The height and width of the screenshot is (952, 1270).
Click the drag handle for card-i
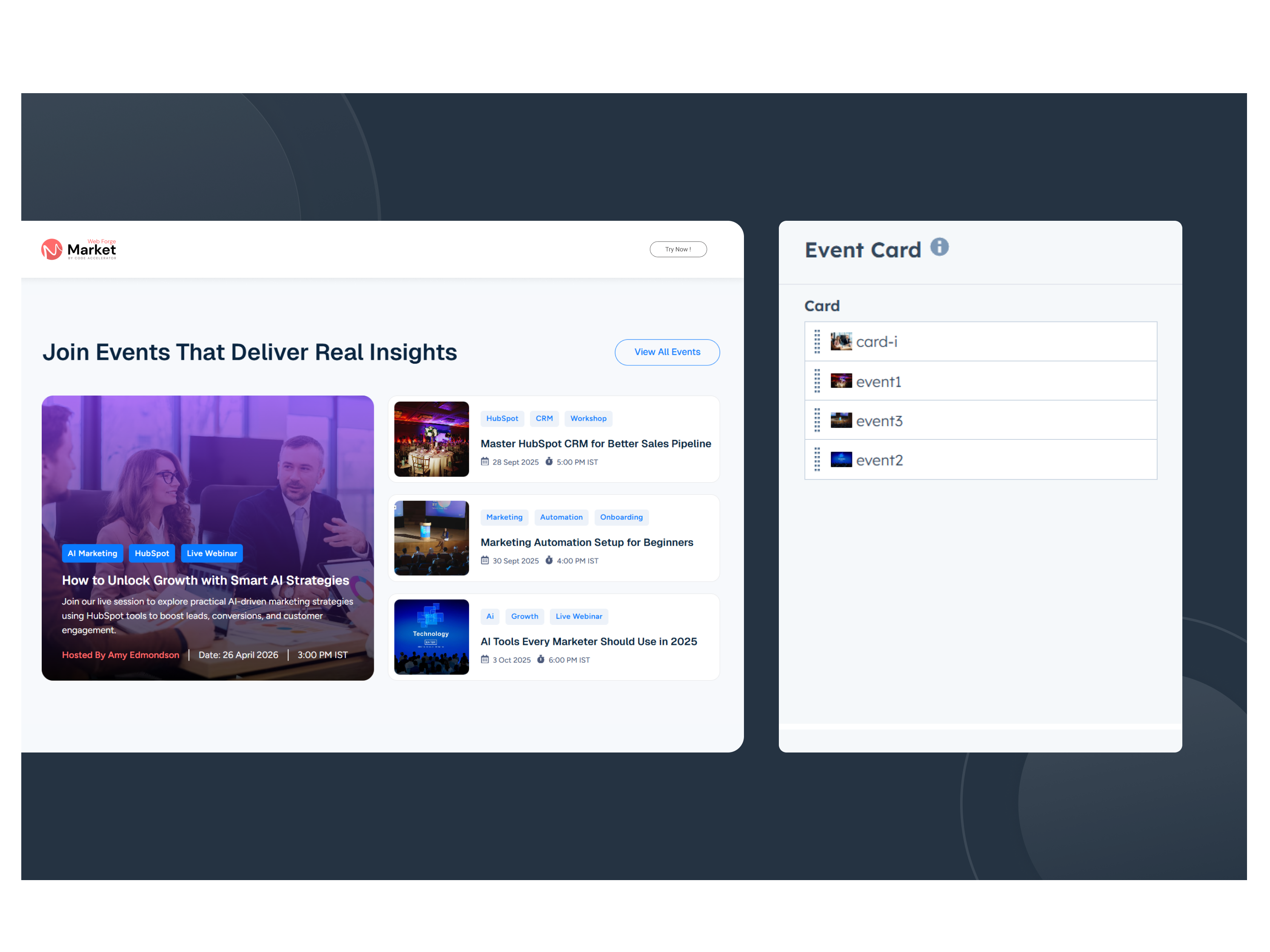coord(817,342)
